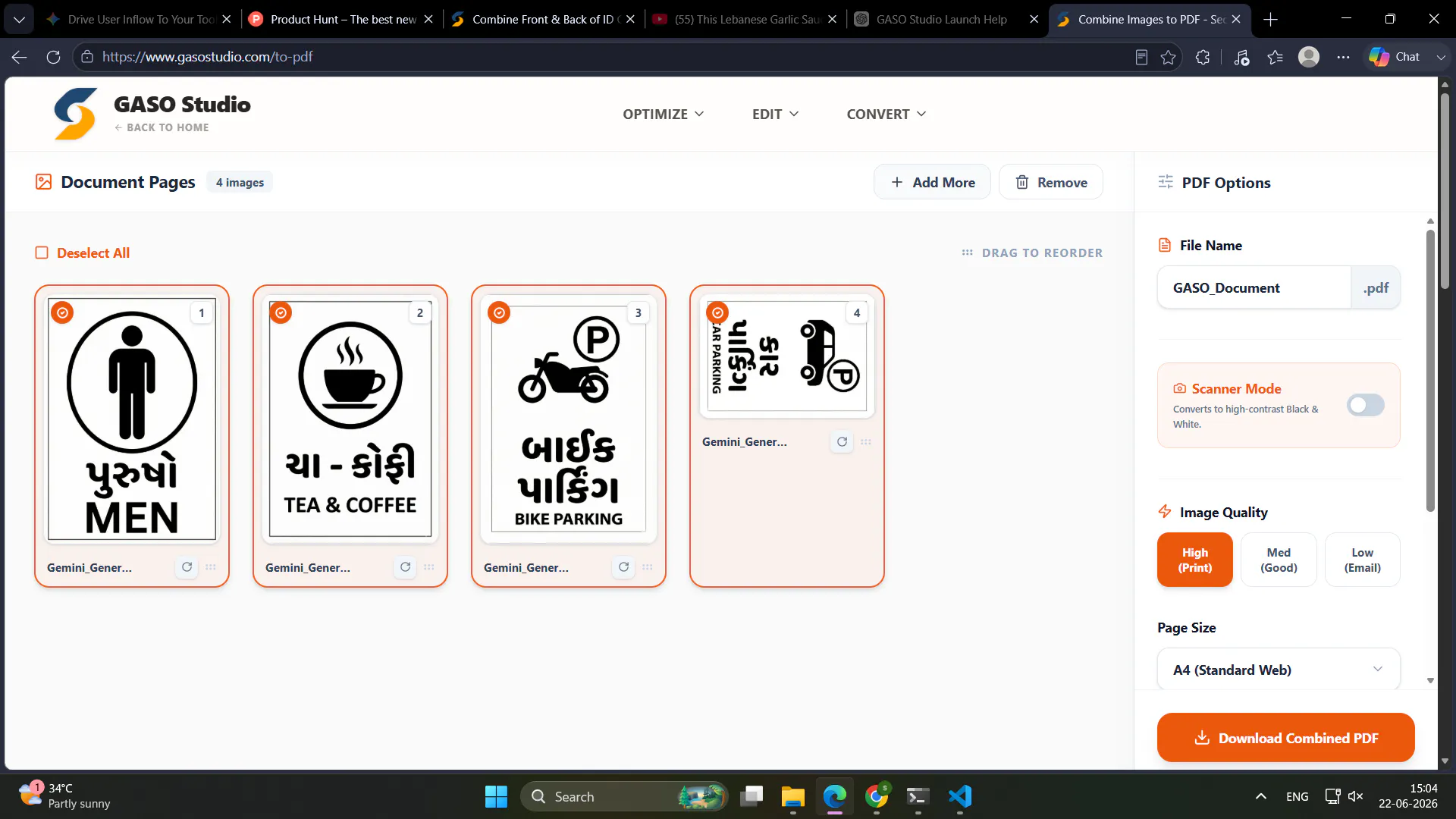Screen dimensions: 1456x819
Task: Open the Windows Start menu
Action: click(x=496, y=796)
